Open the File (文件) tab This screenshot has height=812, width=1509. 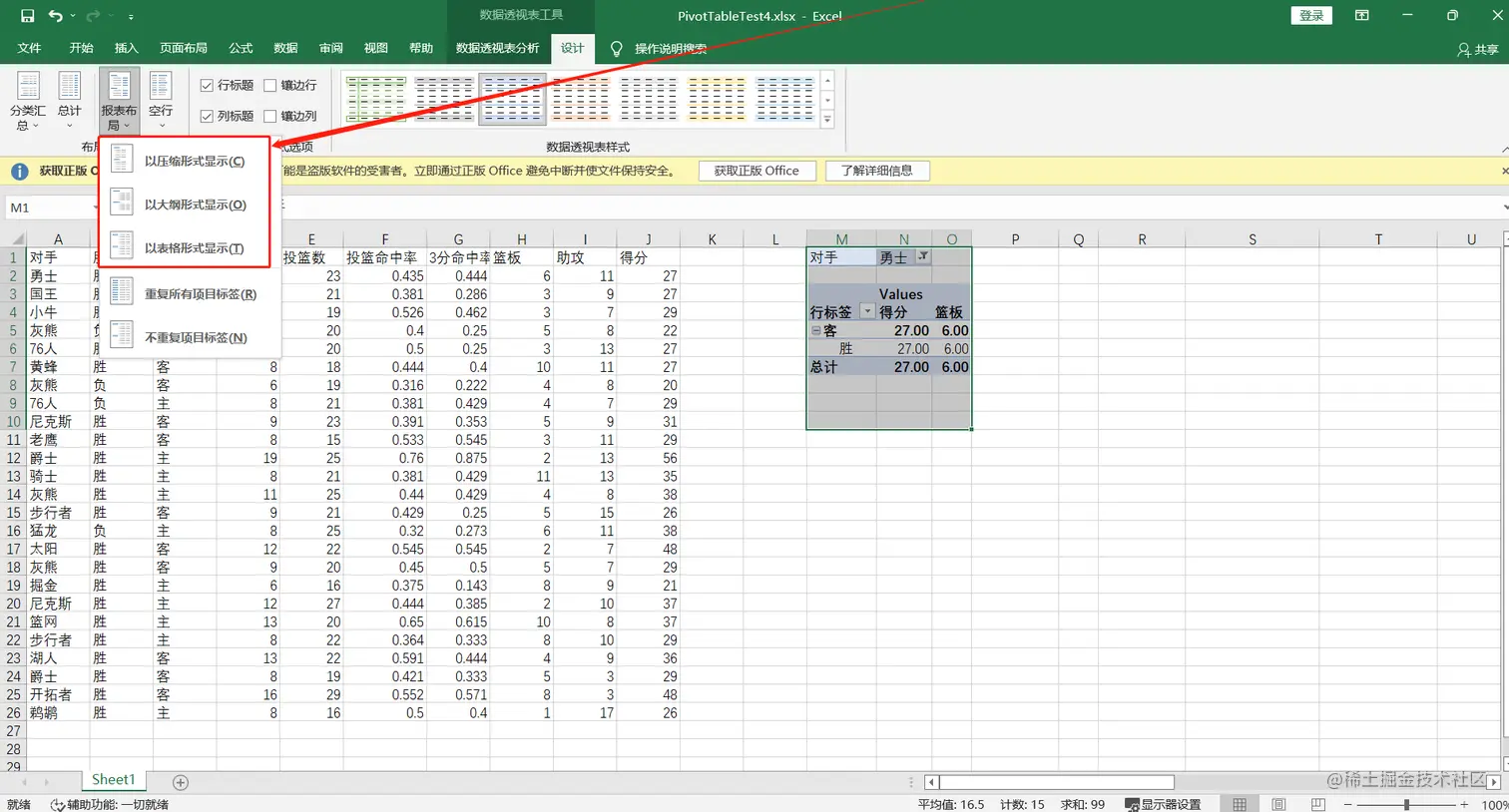29,48
